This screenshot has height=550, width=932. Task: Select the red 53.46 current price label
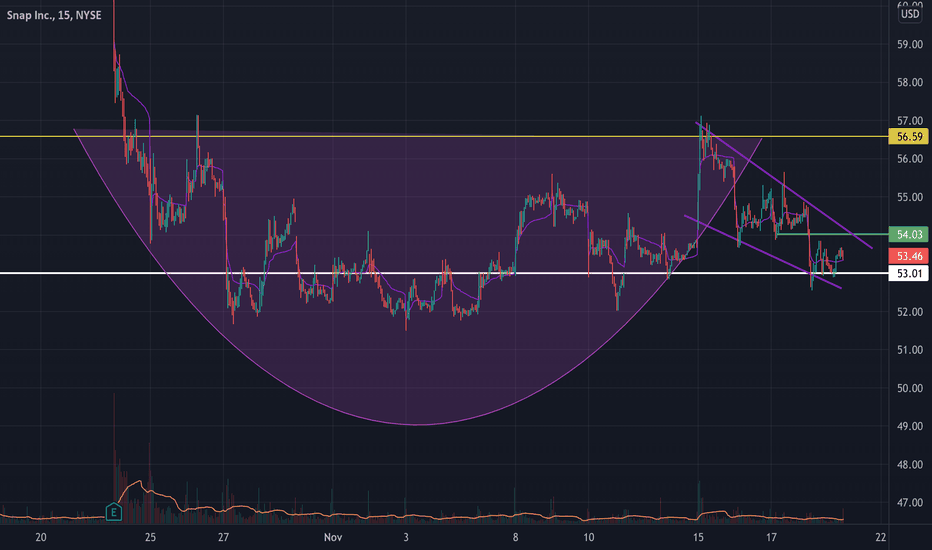(x=908, y=256)
